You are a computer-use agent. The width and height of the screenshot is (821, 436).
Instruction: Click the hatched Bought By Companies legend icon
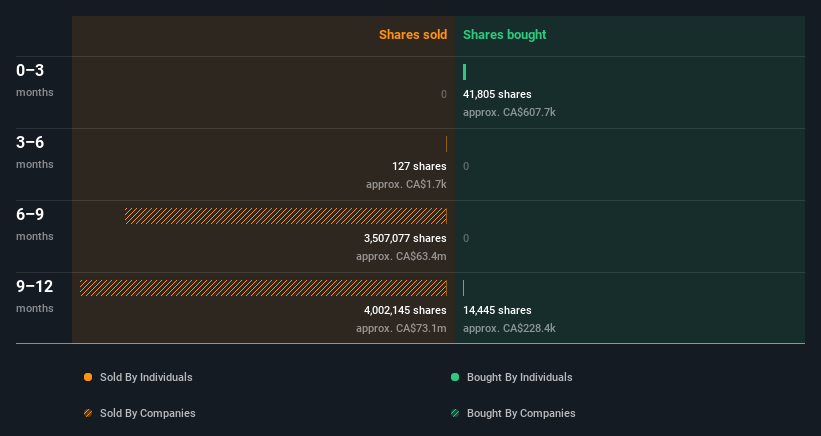pos(455,413)
